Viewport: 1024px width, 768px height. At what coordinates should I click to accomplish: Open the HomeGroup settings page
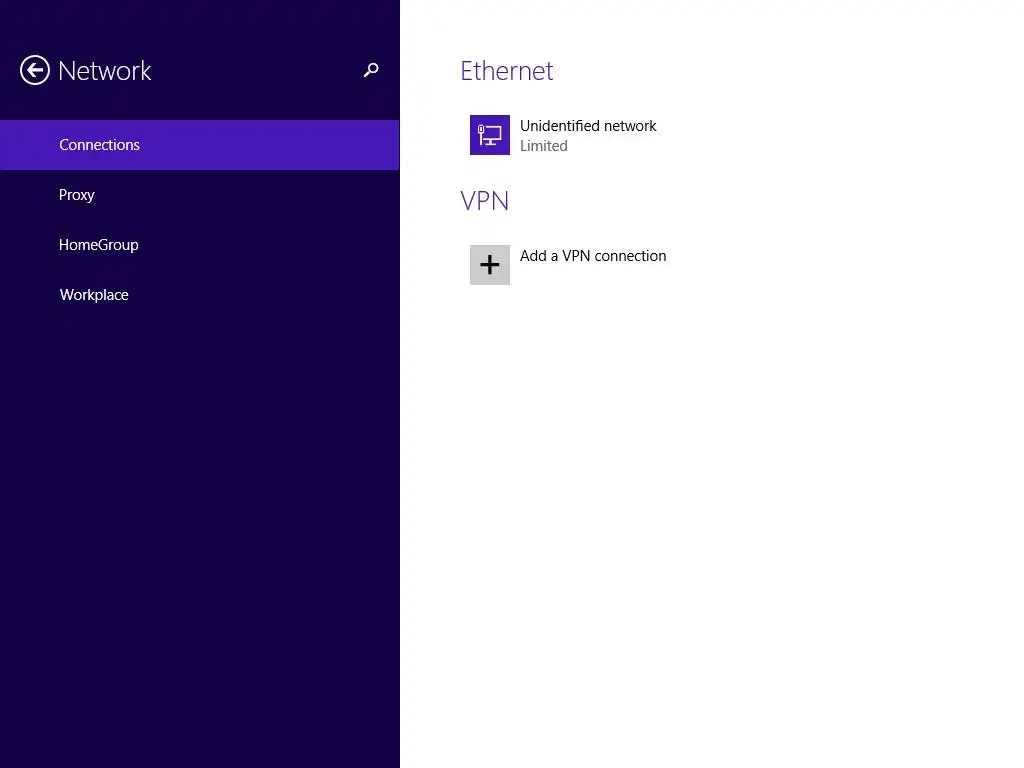click(99, 245)
